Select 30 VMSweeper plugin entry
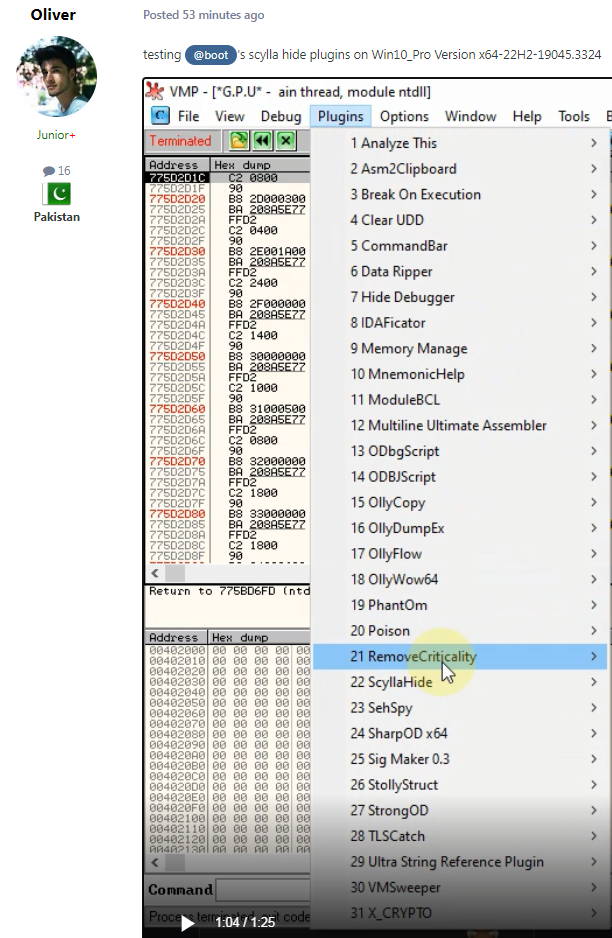 click(x=460, y=888)
